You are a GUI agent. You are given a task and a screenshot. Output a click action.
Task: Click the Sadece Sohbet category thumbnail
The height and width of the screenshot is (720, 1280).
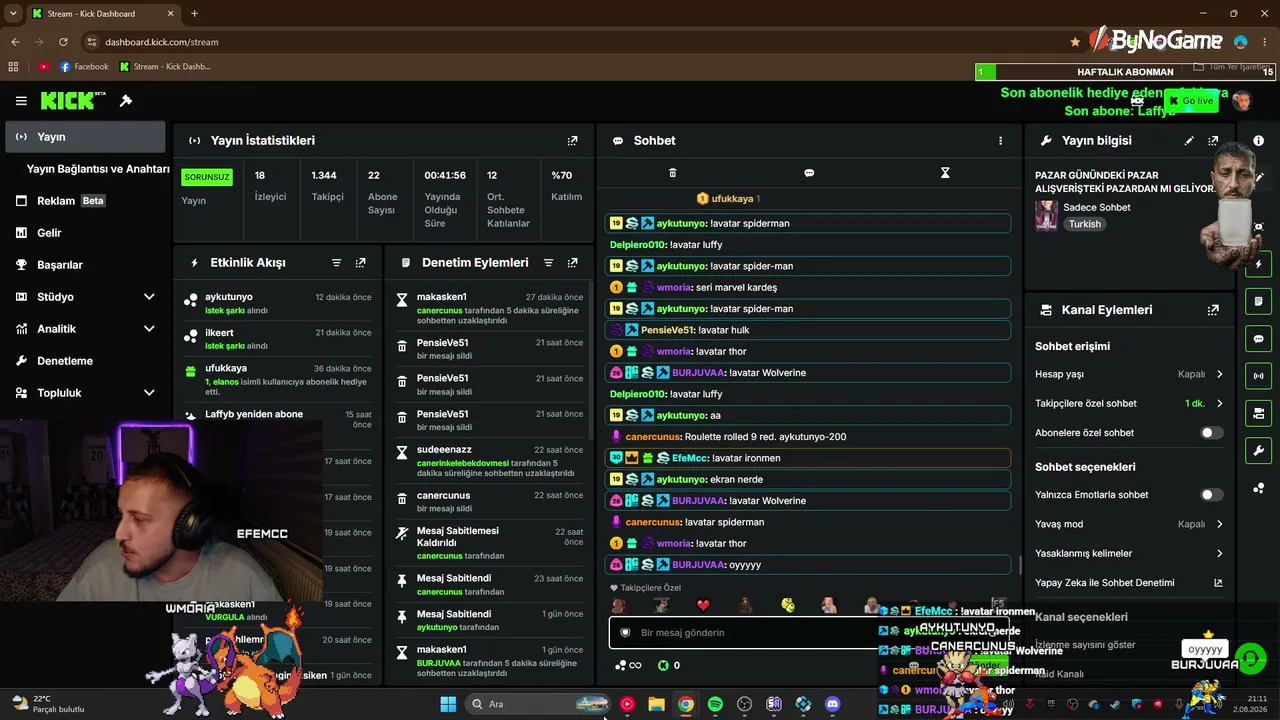coord(1047,216)
